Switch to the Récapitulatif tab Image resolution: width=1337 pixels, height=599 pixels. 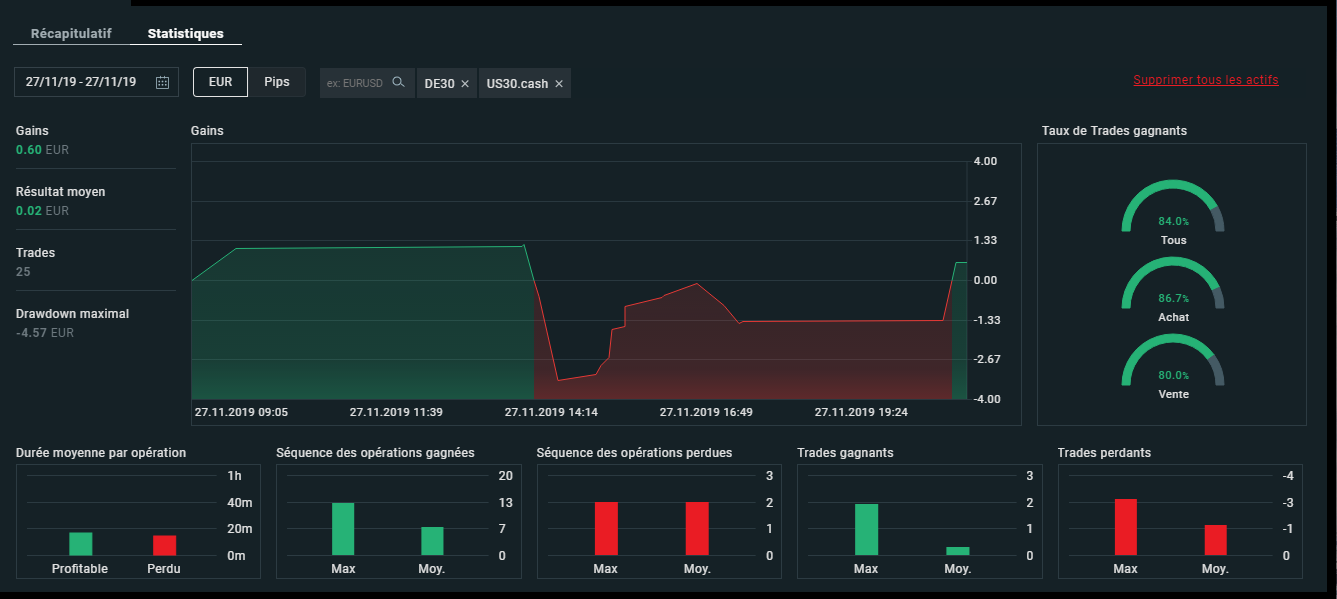point(71,33)
